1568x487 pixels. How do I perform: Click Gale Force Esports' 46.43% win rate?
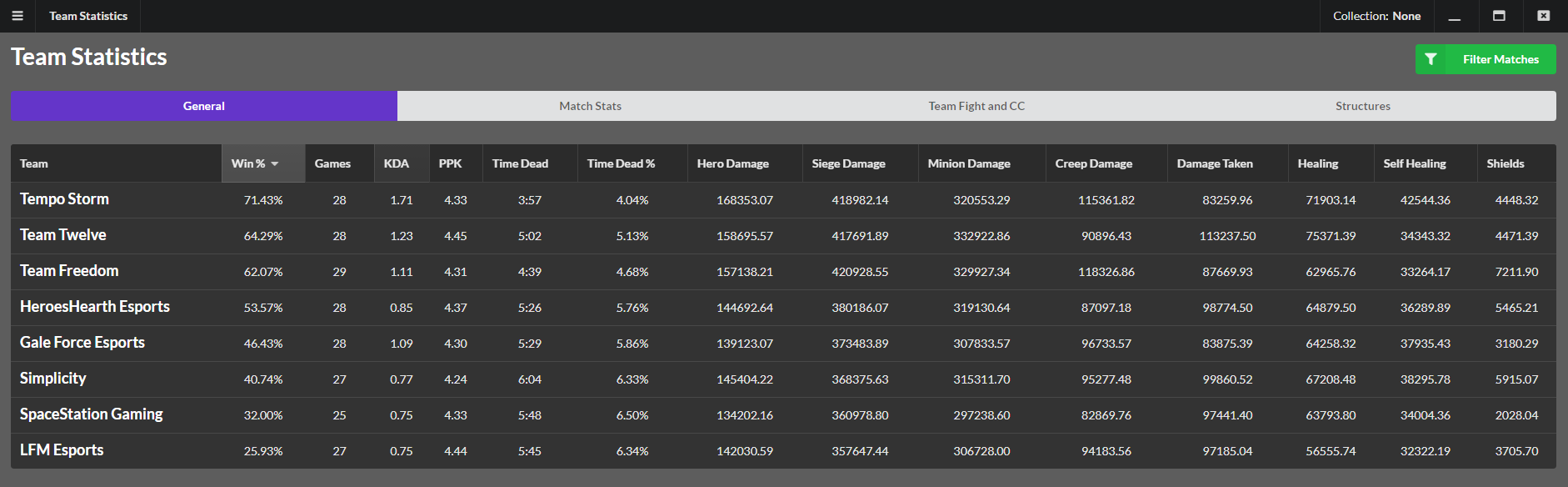tap(263, 344)
